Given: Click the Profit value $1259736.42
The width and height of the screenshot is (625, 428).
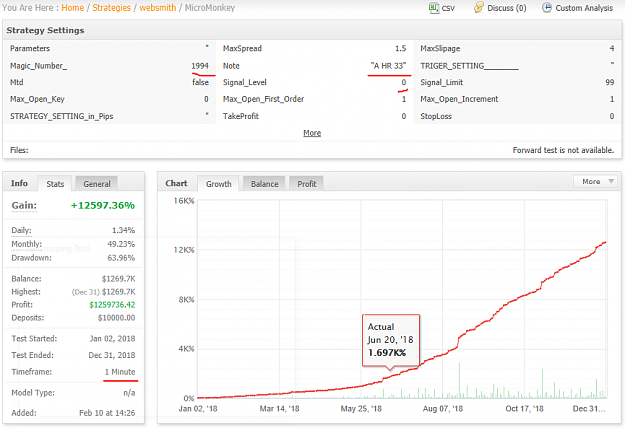Looking at the screenshot, I should tap(112, 305).
